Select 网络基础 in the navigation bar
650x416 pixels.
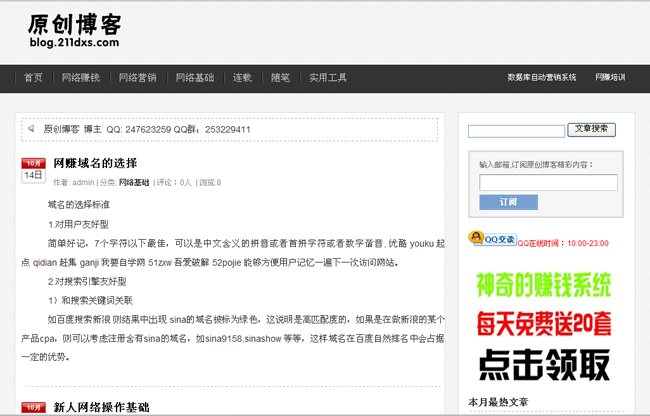[x=195, y=77]
